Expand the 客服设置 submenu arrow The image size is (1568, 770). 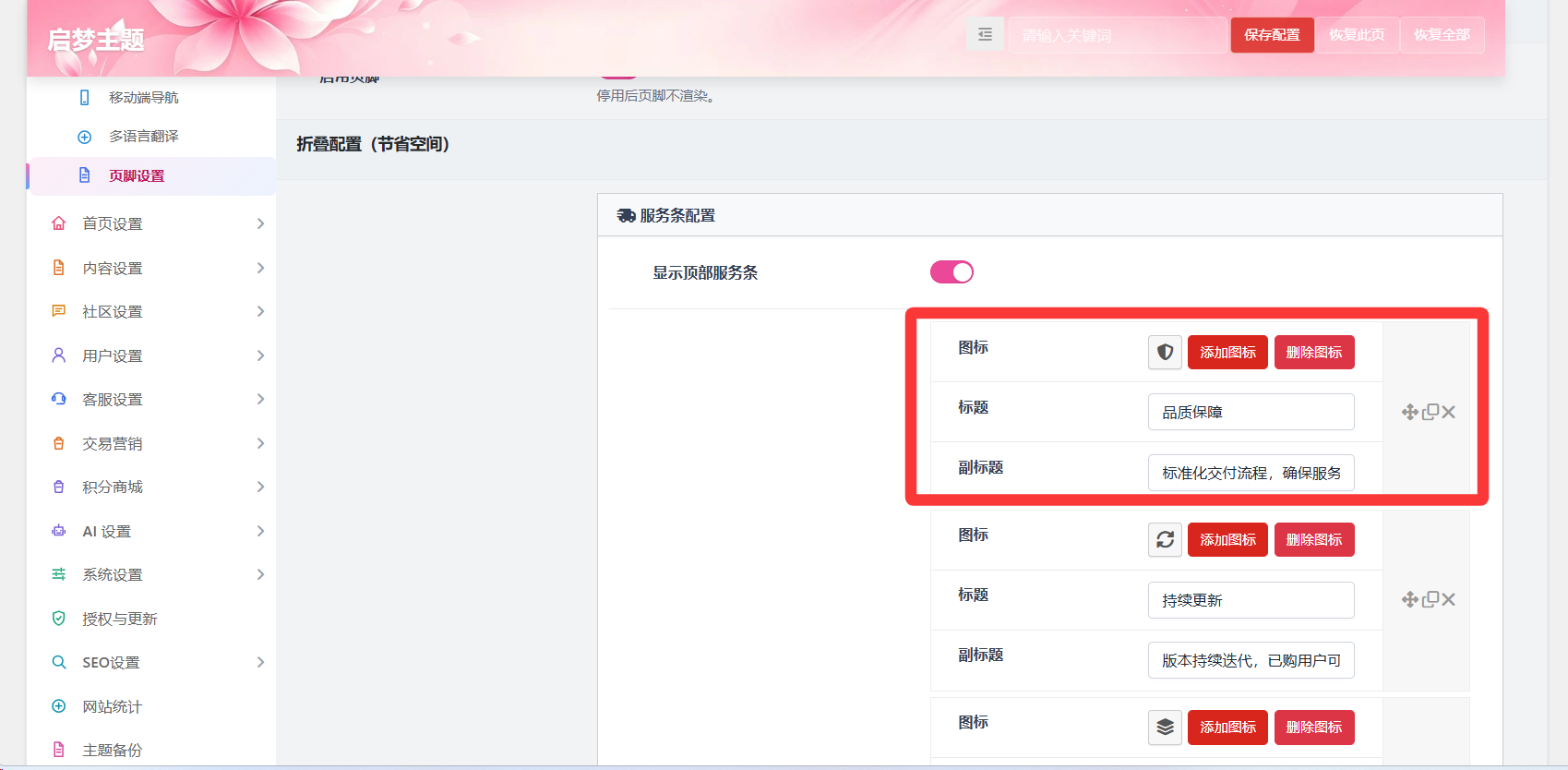point(260,399)
